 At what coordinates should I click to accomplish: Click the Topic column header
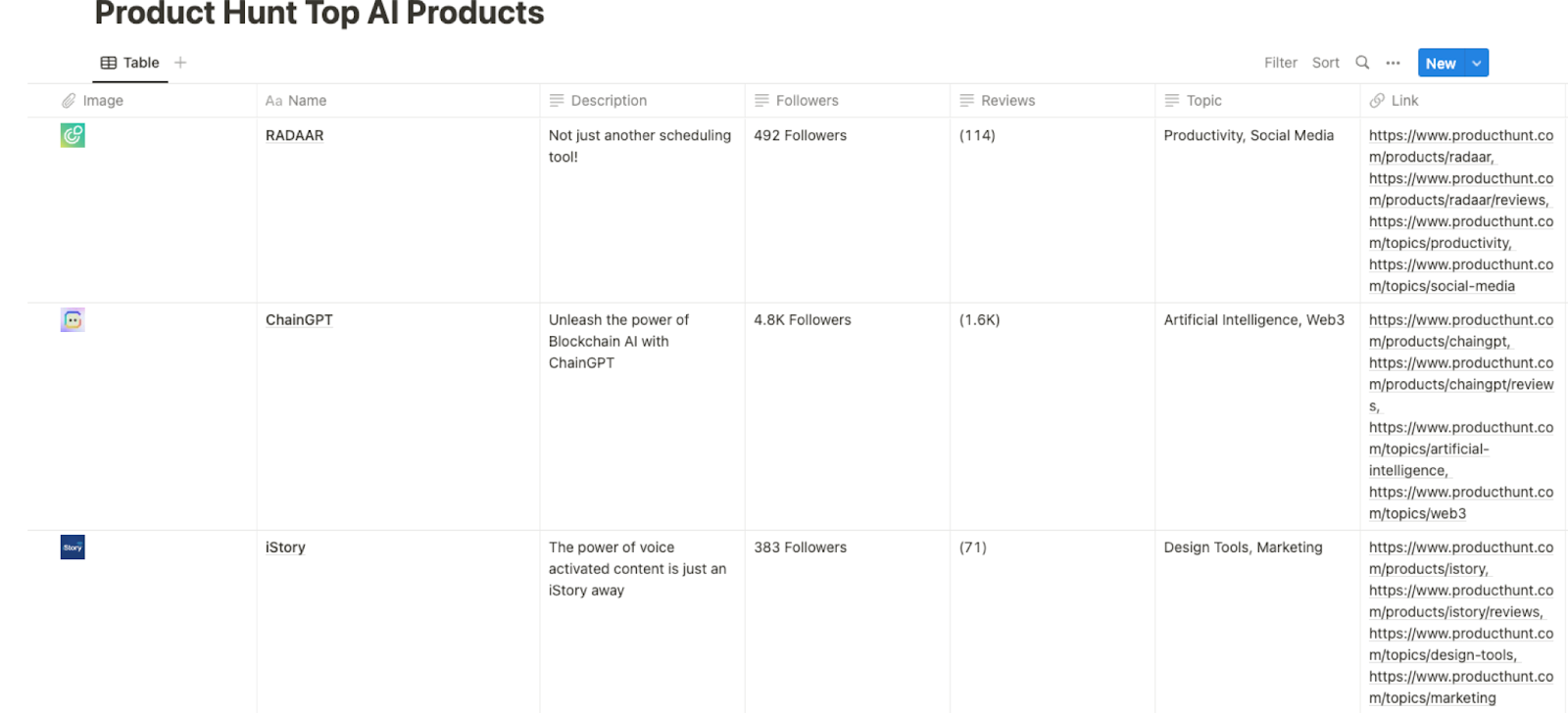[1256, 101]
